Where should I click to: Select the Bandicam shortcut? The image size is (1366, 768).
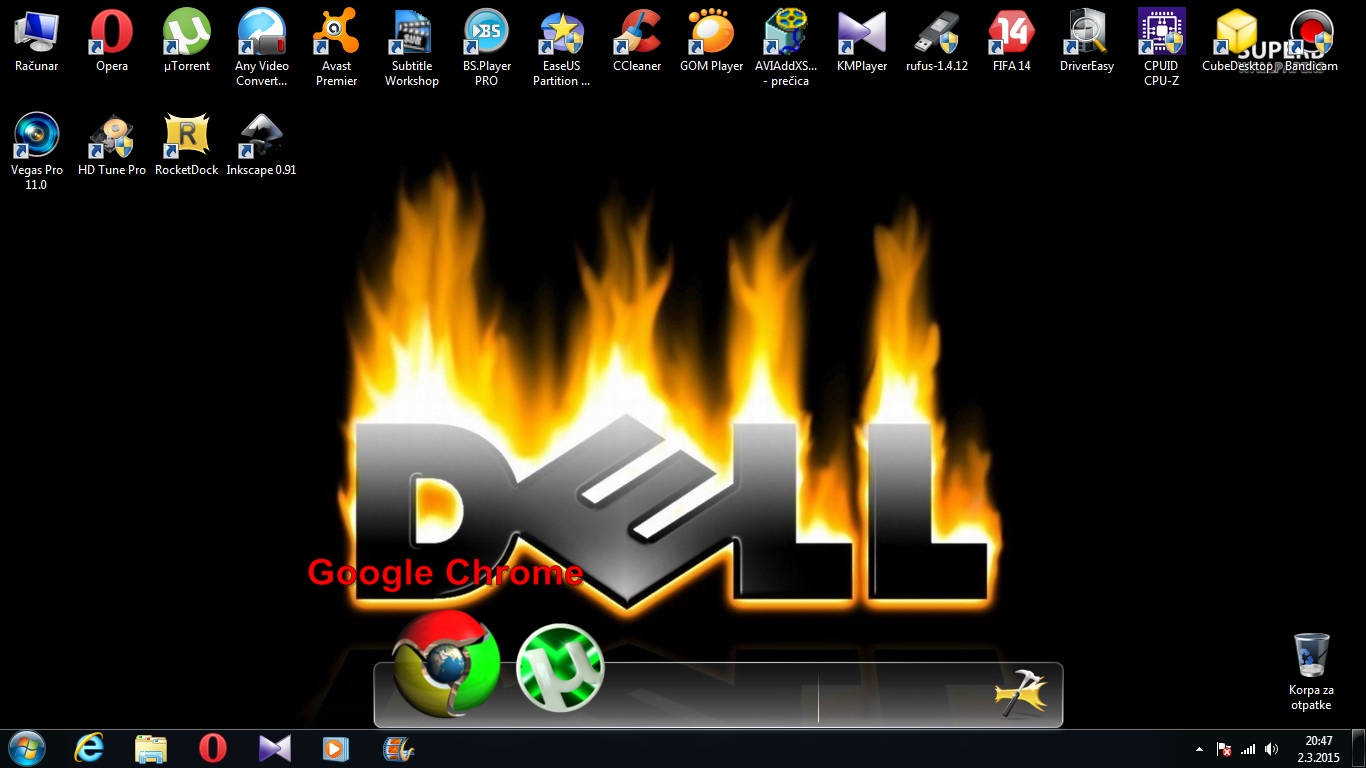[x=1311, y=41]
